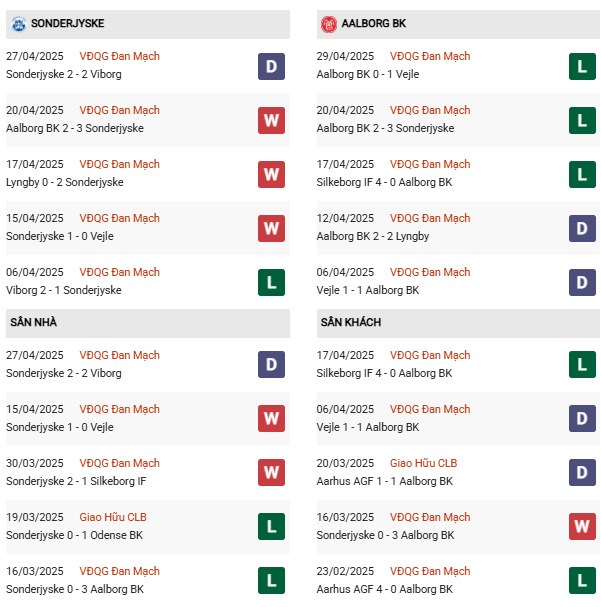Select the SÂN KHÁCH section header

[x=351, y=323]
